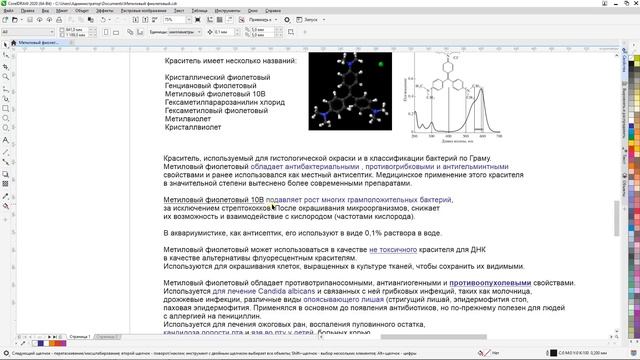Click the Paste icon in toolbar
Screen dimensions: 640x360
coord(91,19)
